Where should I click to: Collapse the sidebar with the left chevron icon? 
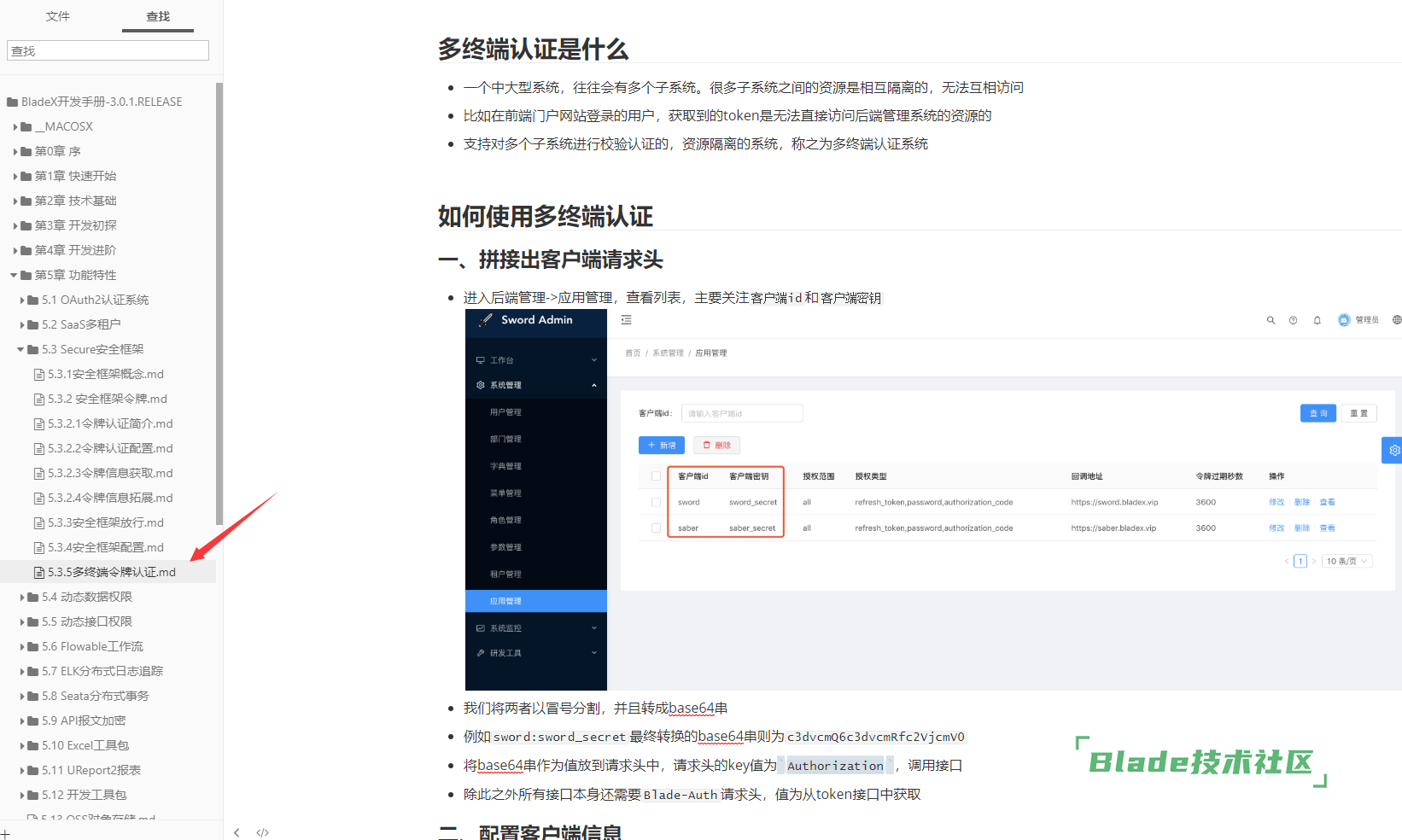click(x=237, y=832)
